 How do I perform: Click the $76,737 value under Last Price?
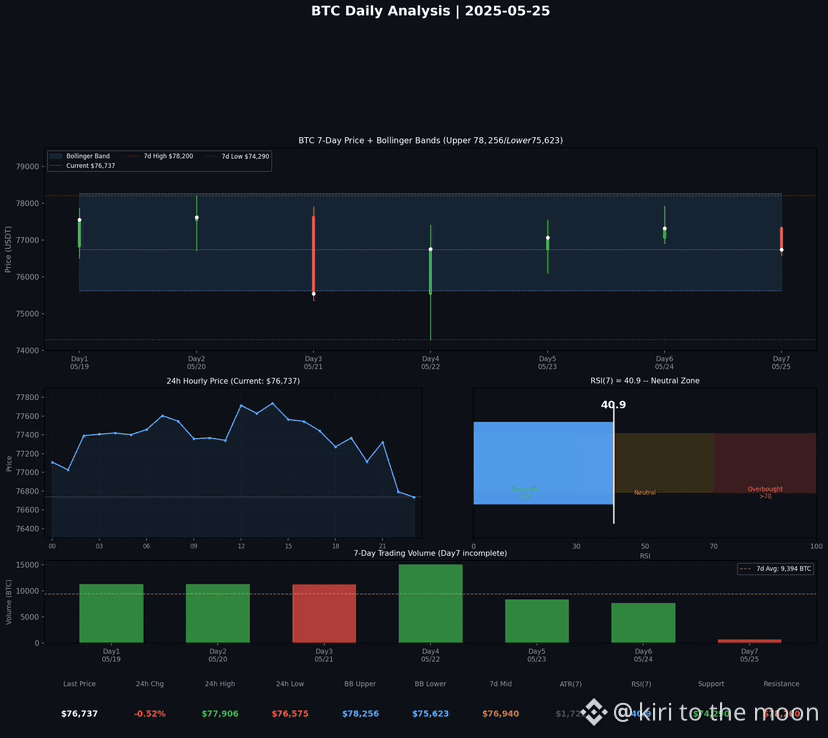[79, 714]
